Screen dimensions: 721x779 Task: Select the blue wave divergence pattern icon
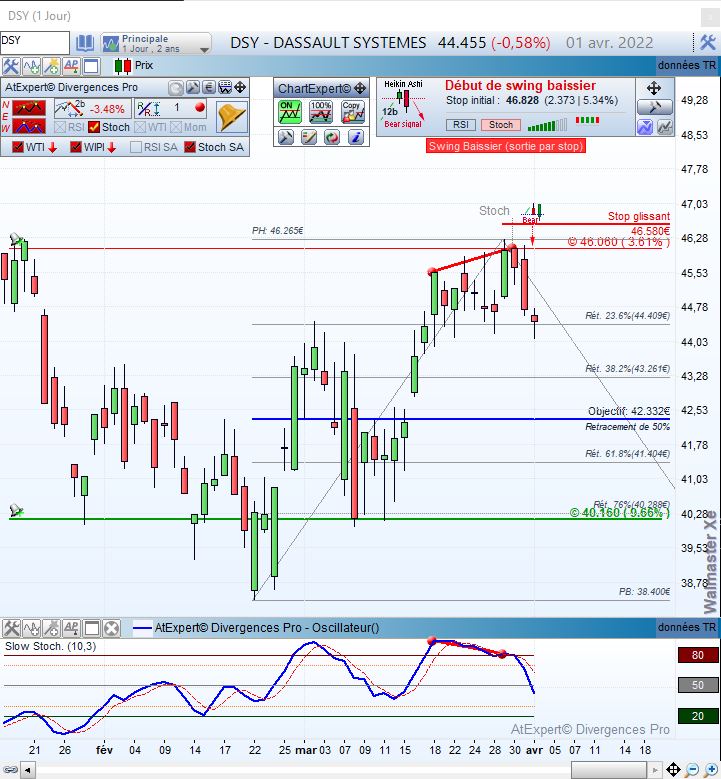(x=29, y=127)
